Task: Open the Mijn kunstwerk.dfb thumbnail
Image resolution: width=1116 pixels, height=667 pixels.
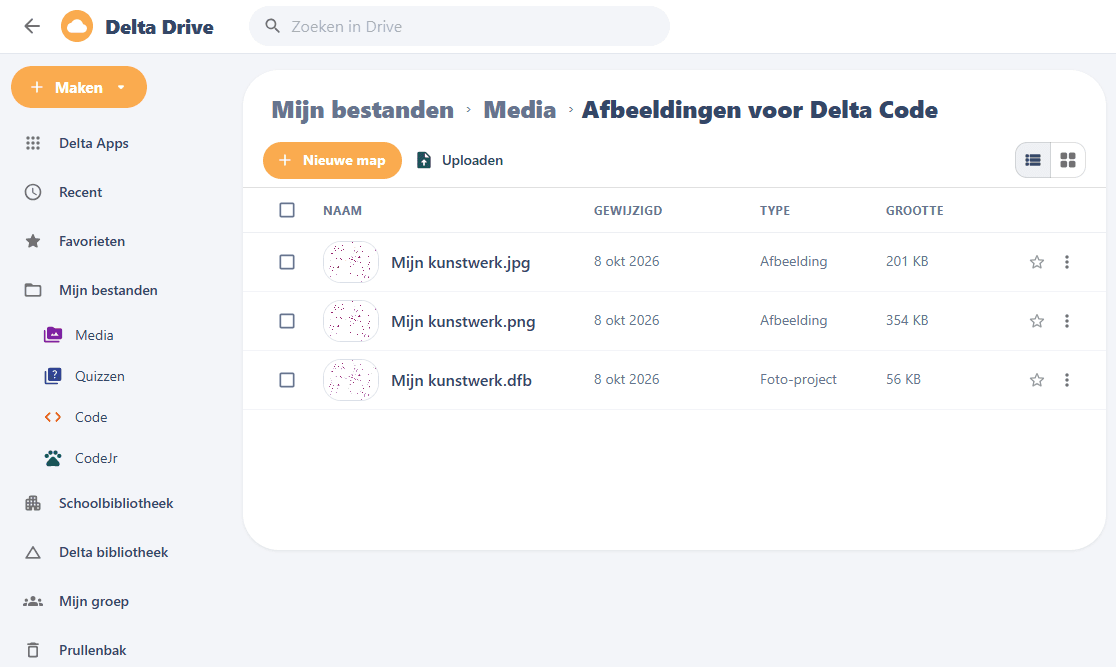Action: (351, 380)
